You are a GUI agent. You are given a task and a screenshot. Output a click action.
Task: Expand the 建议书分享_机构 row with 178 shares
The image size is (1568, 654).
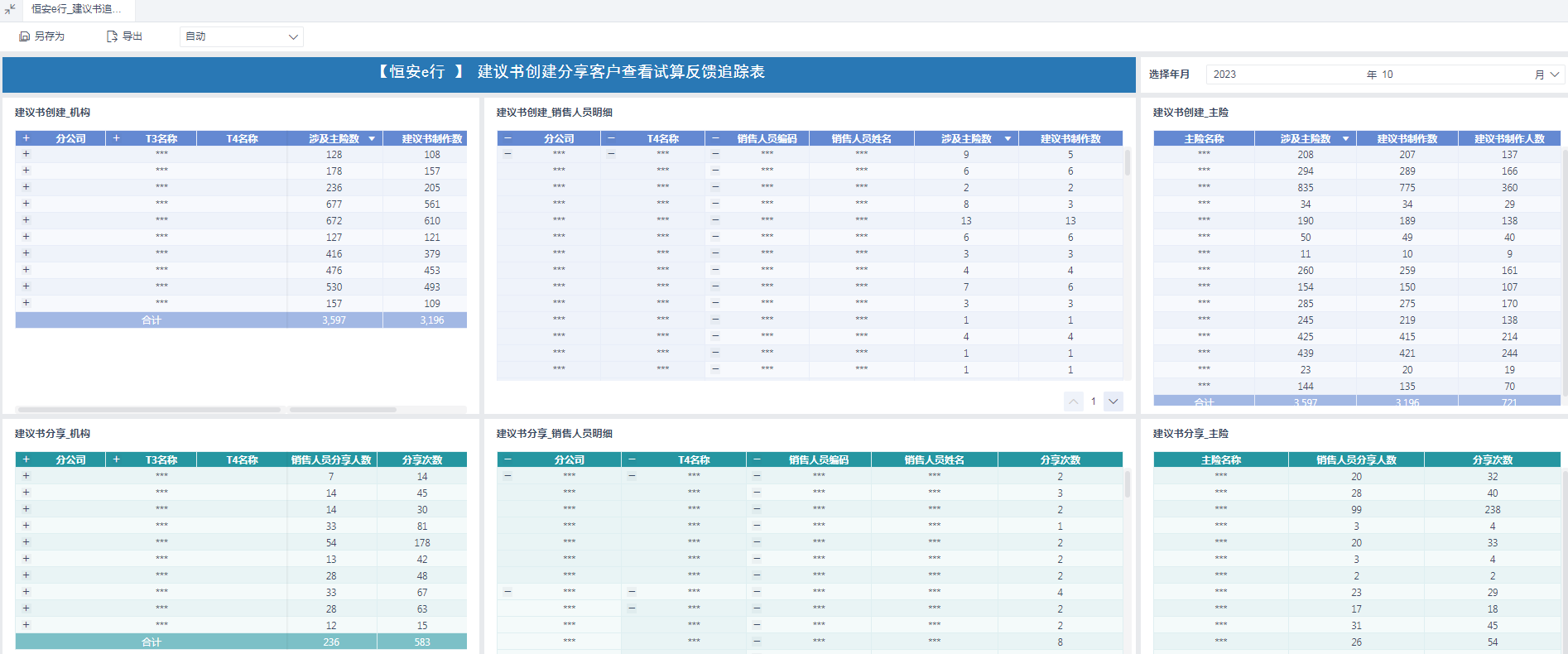(x=26, y=542)
